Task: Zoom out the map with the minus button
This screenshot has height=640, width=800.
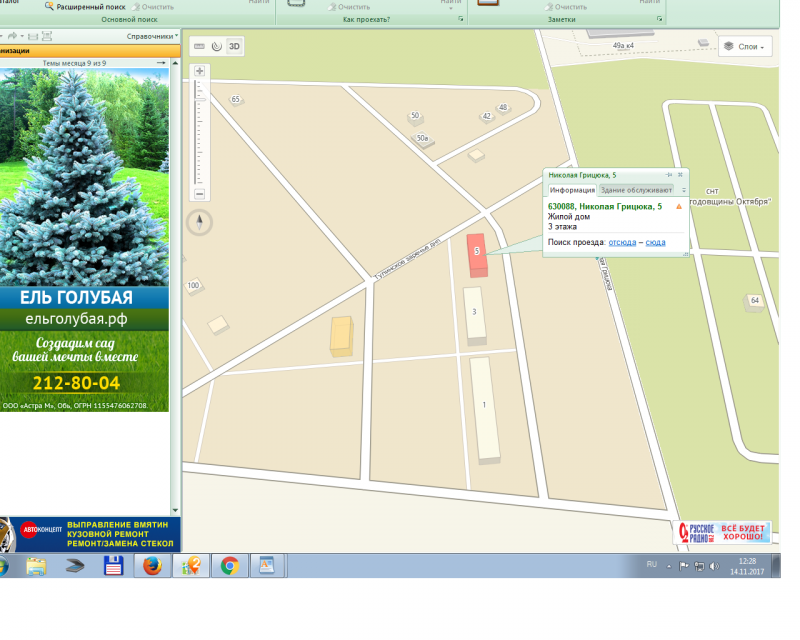Action: tap(199, 194)
